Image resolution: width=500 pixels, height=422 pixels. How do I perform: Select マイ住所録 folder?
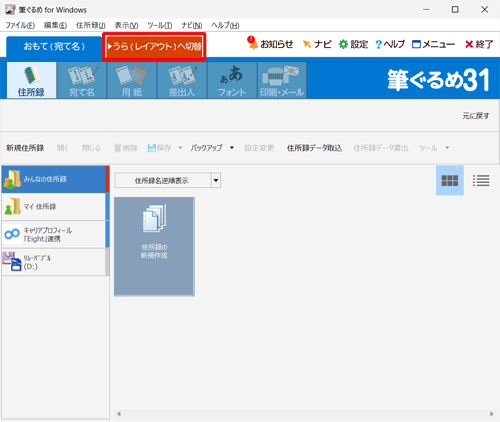pyautogui.click(x=54, y=207)
